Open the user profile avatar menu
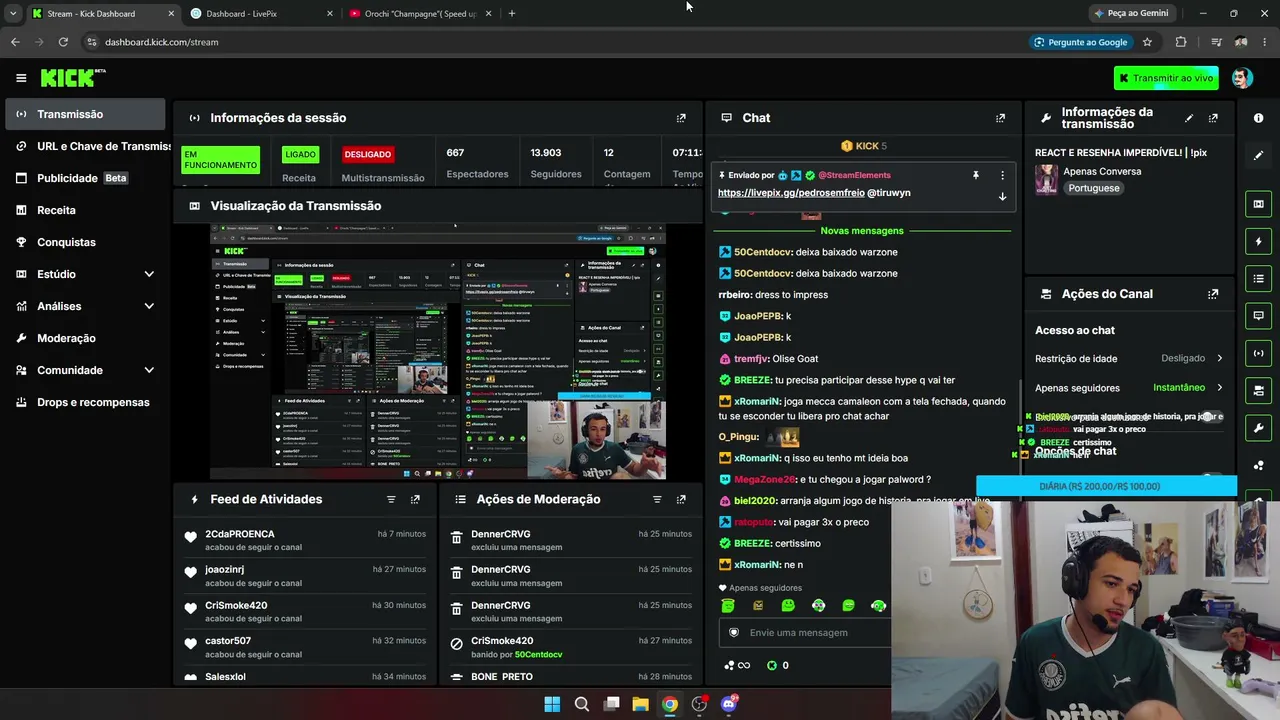Image resolution: width=1280 pixels, height=720 pixels. click(1242, 78)
